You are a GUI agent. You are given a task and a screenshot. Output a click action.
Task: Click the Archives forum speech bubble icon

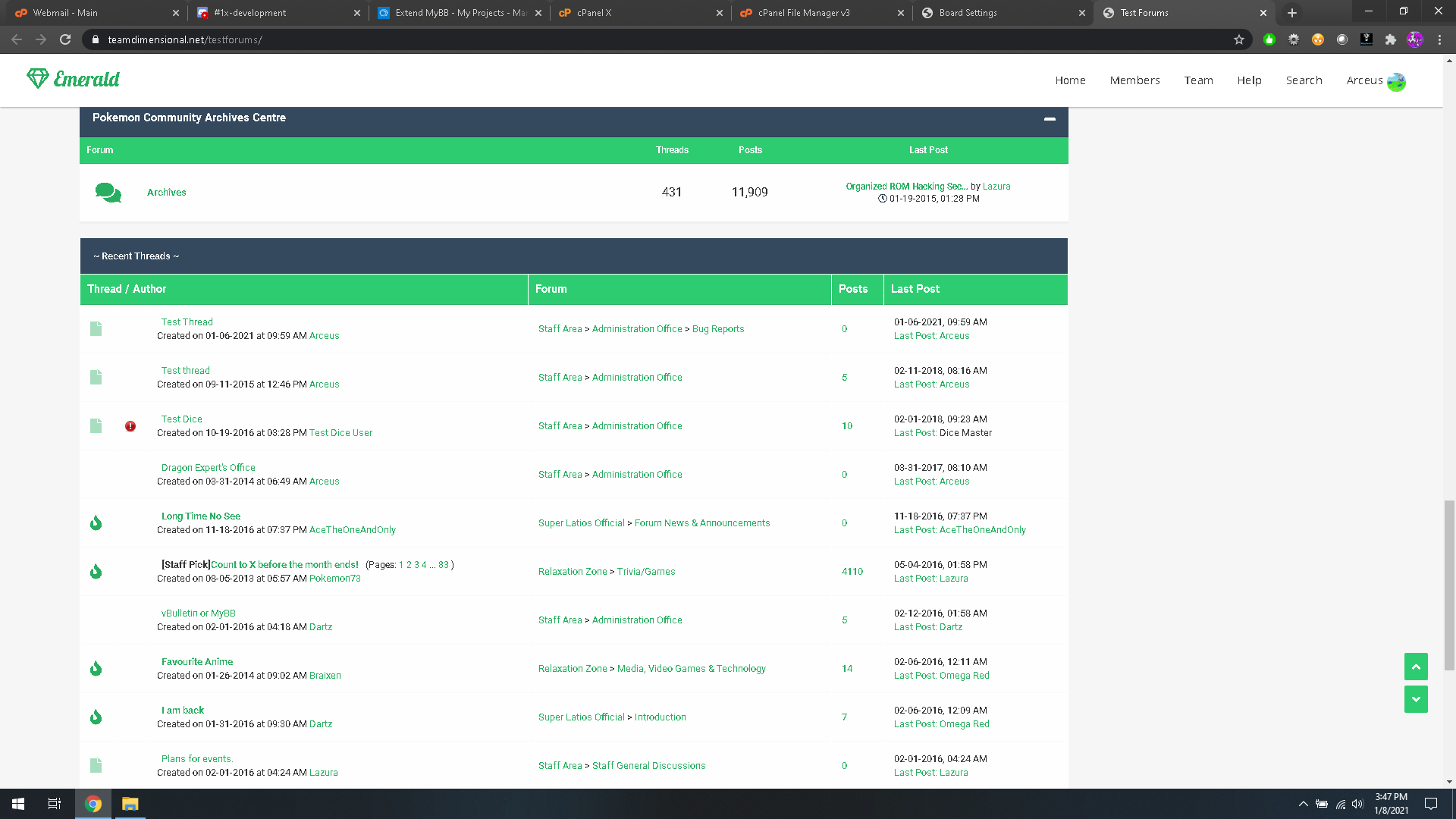pos(108,193)
